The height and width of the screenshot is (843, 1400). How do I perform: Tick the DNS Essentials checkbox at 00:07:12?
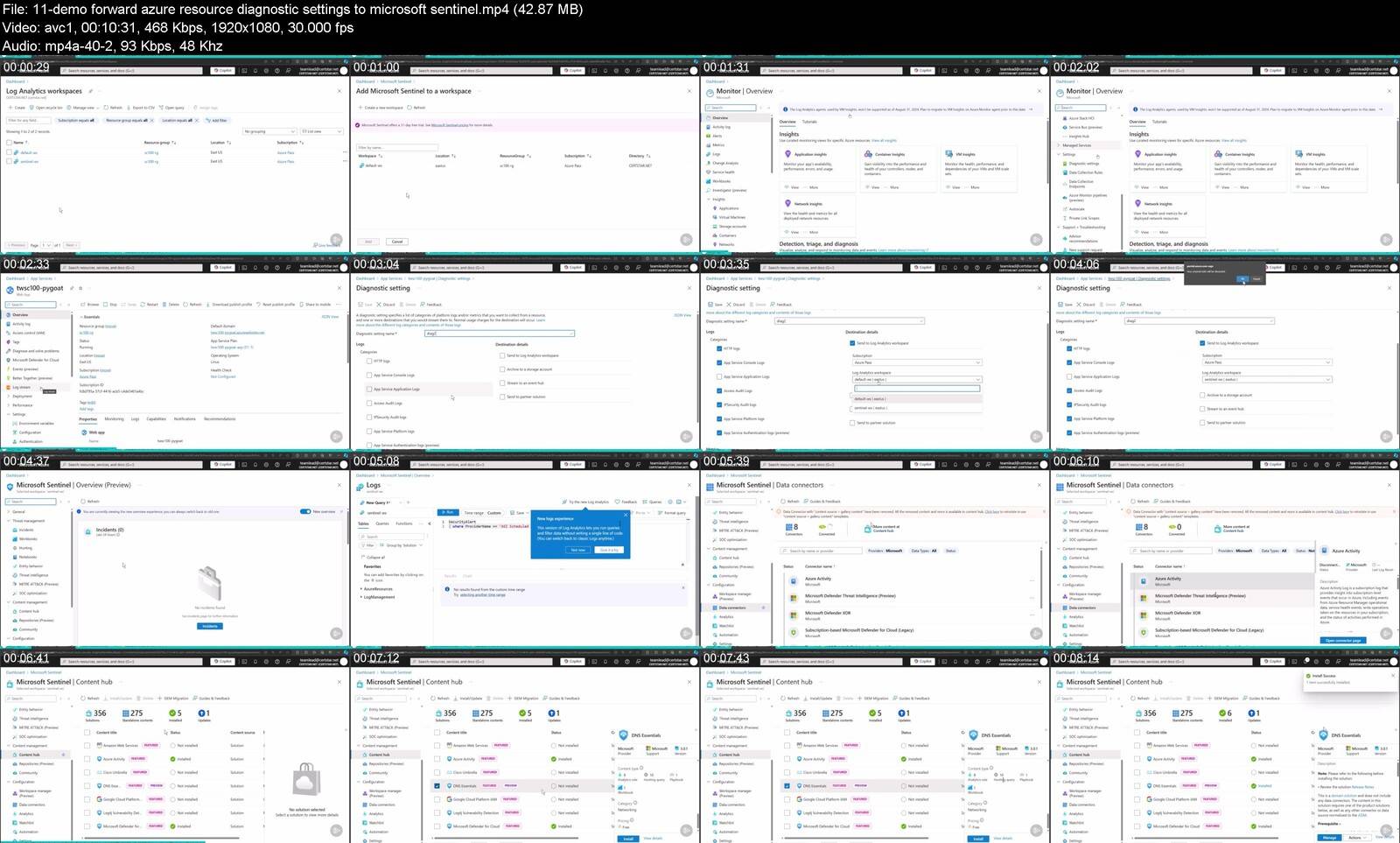(437, 785)
